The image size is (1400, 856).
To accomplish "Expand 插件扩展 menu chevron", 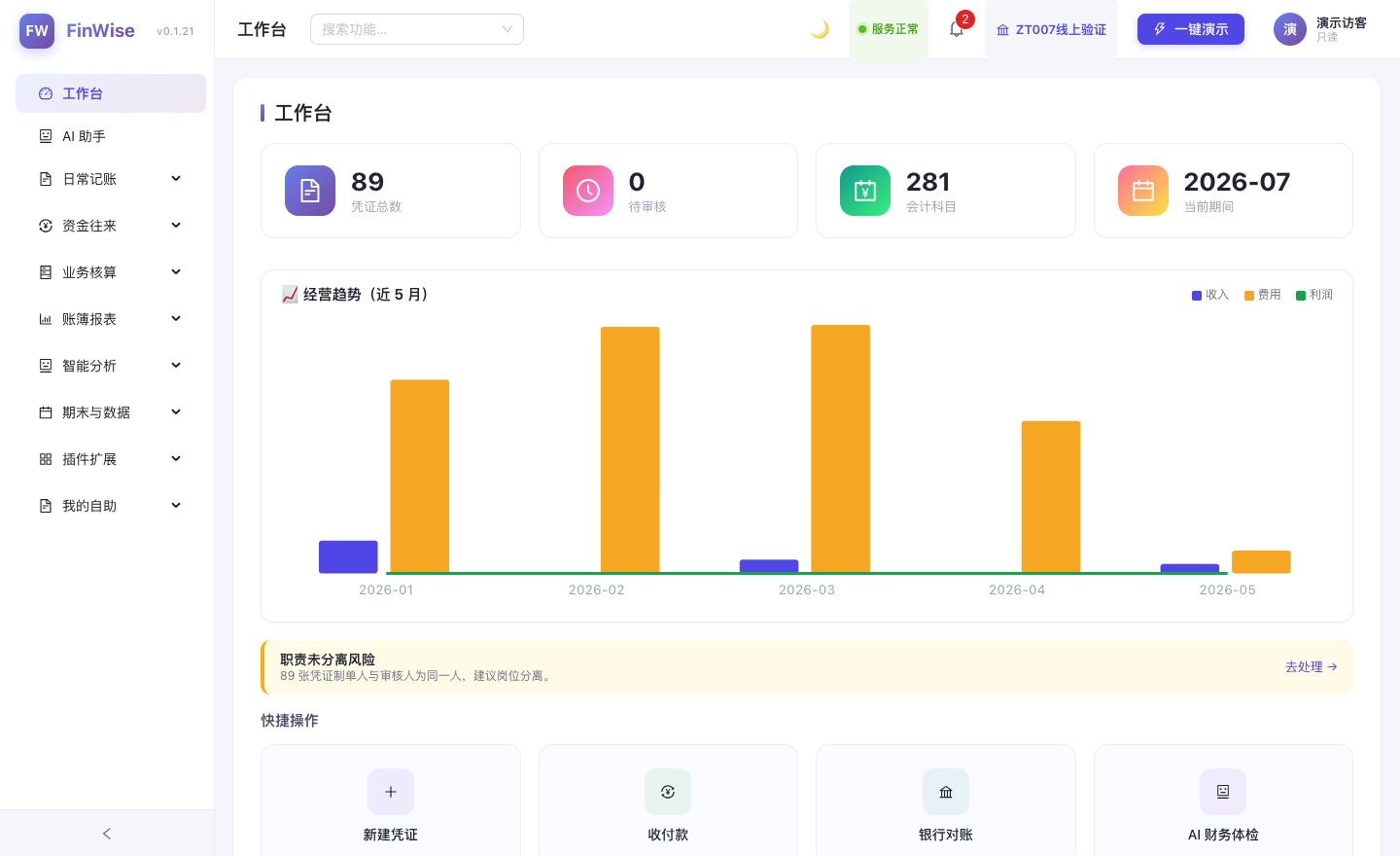I will pos(176,458).
